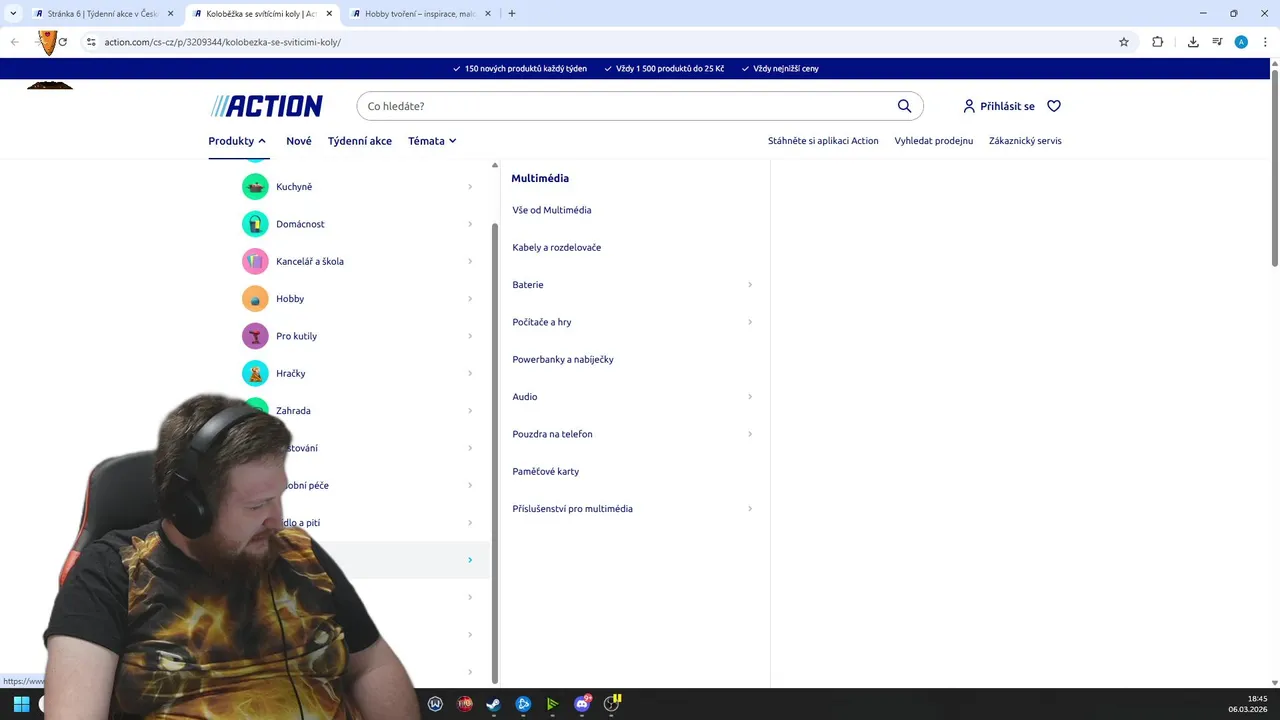The width and height of the screenshot is (1280, 720).
Task: Select the Kolobežka se svítícími koly tab
Action: click(x=262, y=14)
